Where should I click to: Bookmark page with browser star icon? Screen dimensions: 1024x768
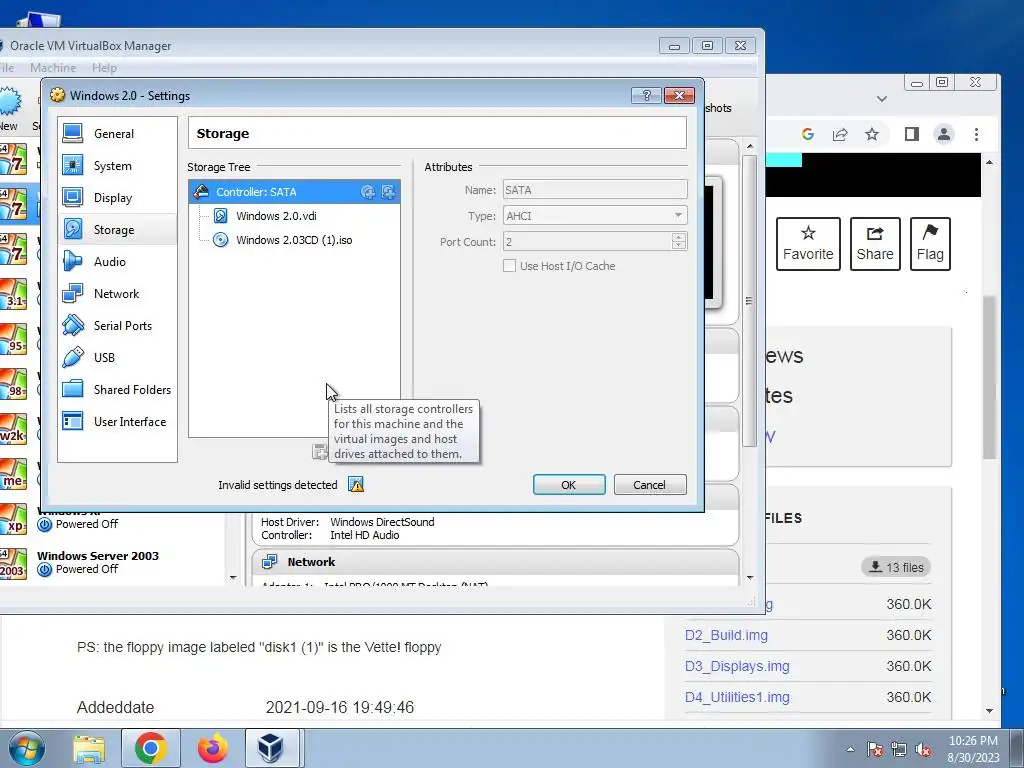point(872,134)
